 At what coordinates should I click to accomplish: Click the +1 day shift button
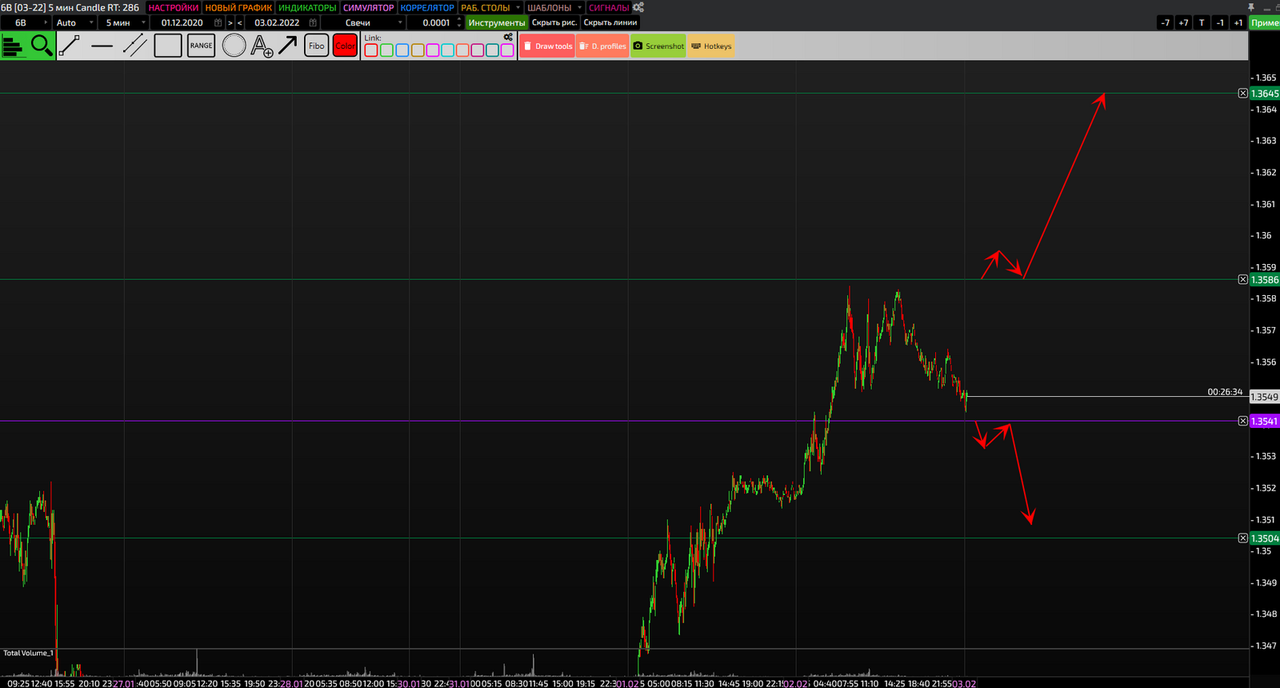(1238, 22)
